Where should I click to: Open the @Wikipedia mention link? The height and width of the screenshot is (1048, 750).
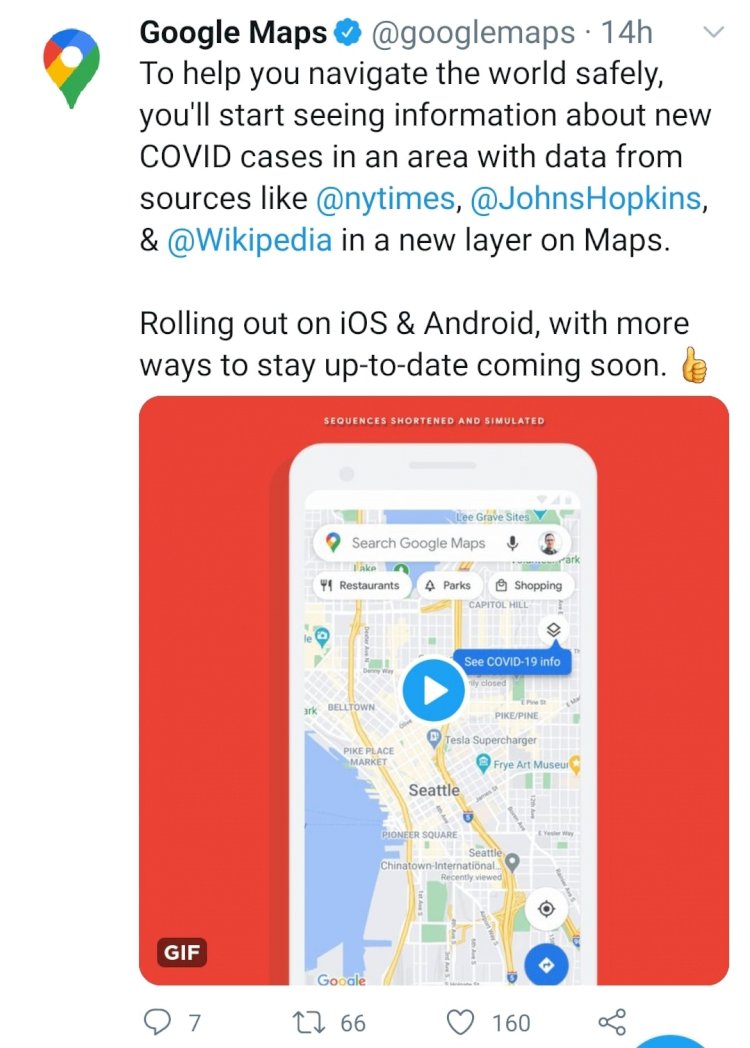pos(249,240)
